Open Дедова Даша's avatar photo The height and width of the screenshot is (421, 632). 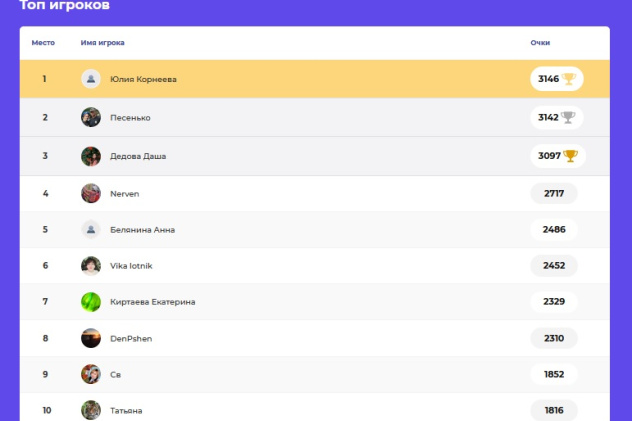pos(91,156)
